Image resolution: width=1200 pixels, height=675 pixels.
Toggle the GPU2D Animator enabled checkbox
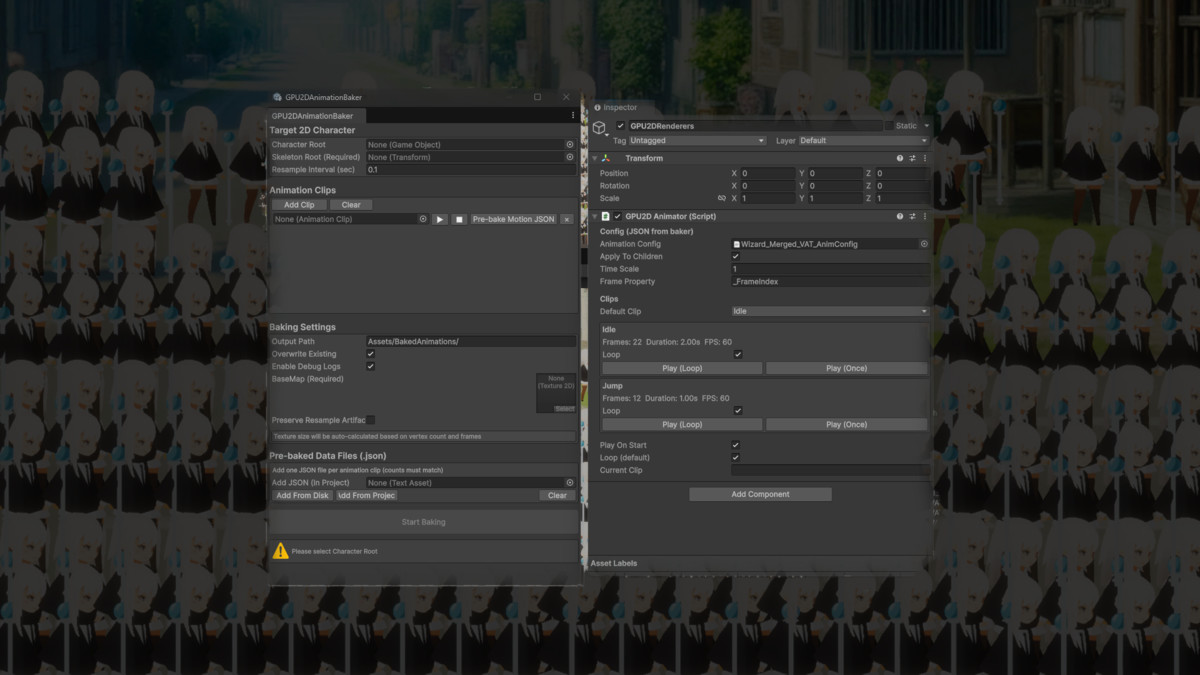tap(617, 216)
